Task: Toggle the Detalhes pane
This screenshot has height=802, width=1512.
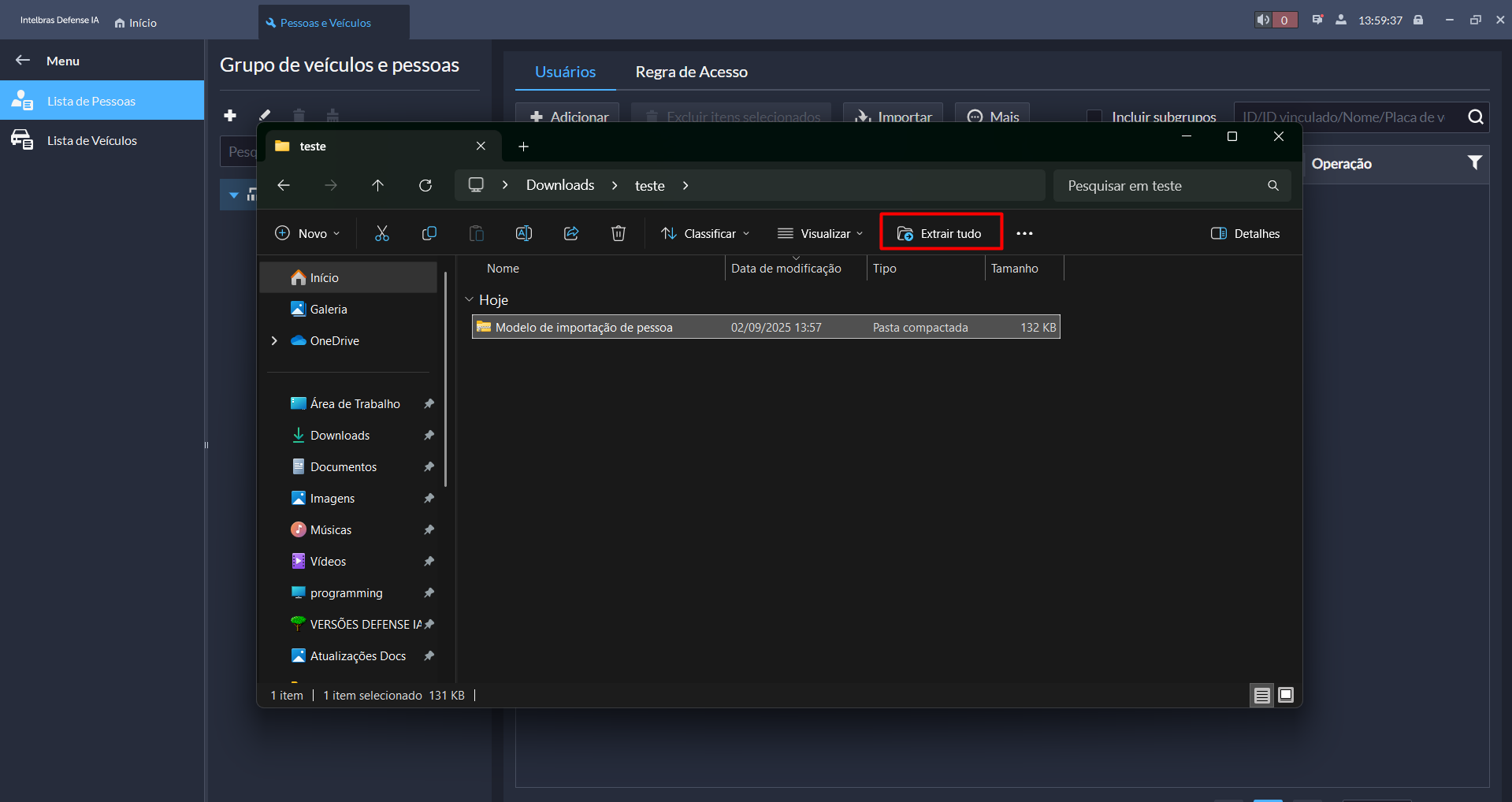Action: 1246,233
